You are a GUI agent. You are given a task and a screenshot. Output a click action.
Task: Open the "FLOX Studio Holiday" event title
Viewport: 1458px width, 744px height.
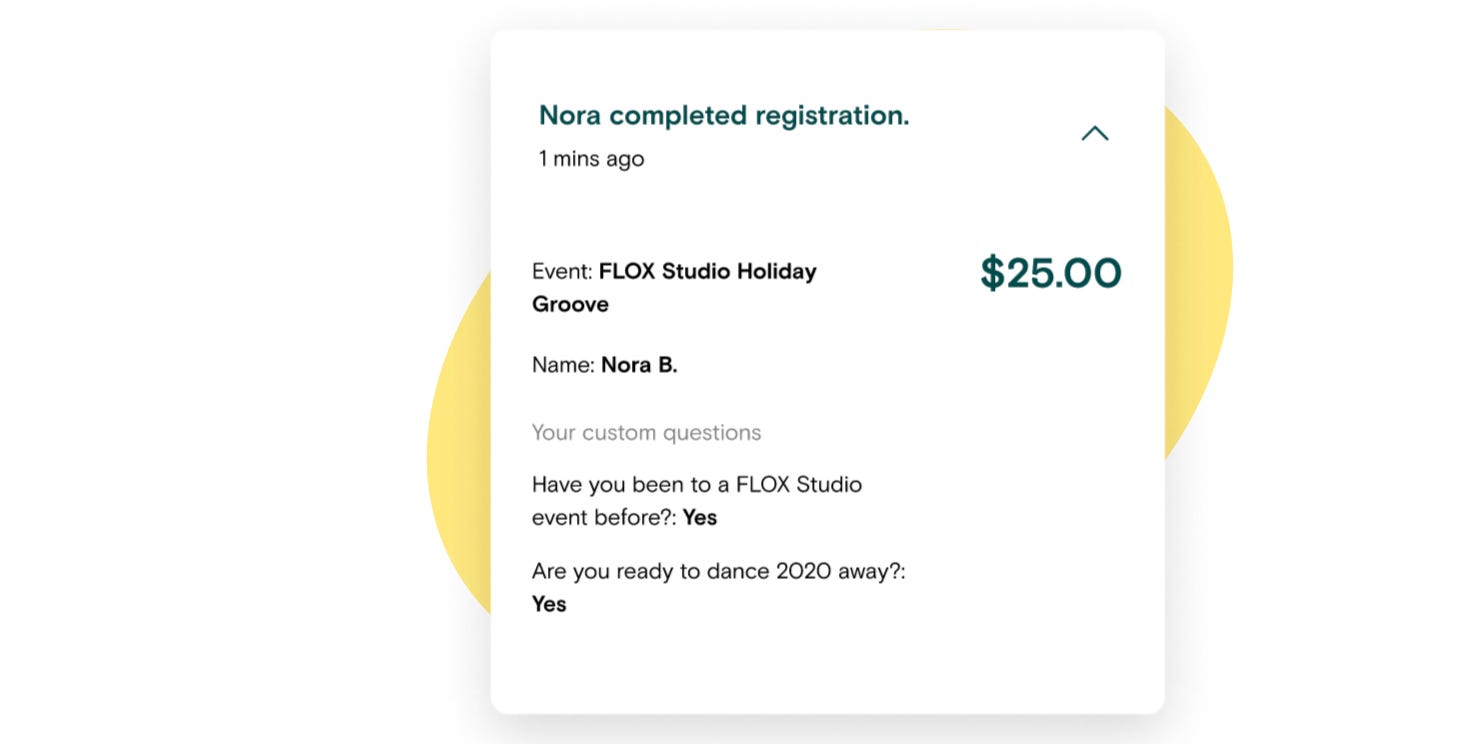coord(708,272)
